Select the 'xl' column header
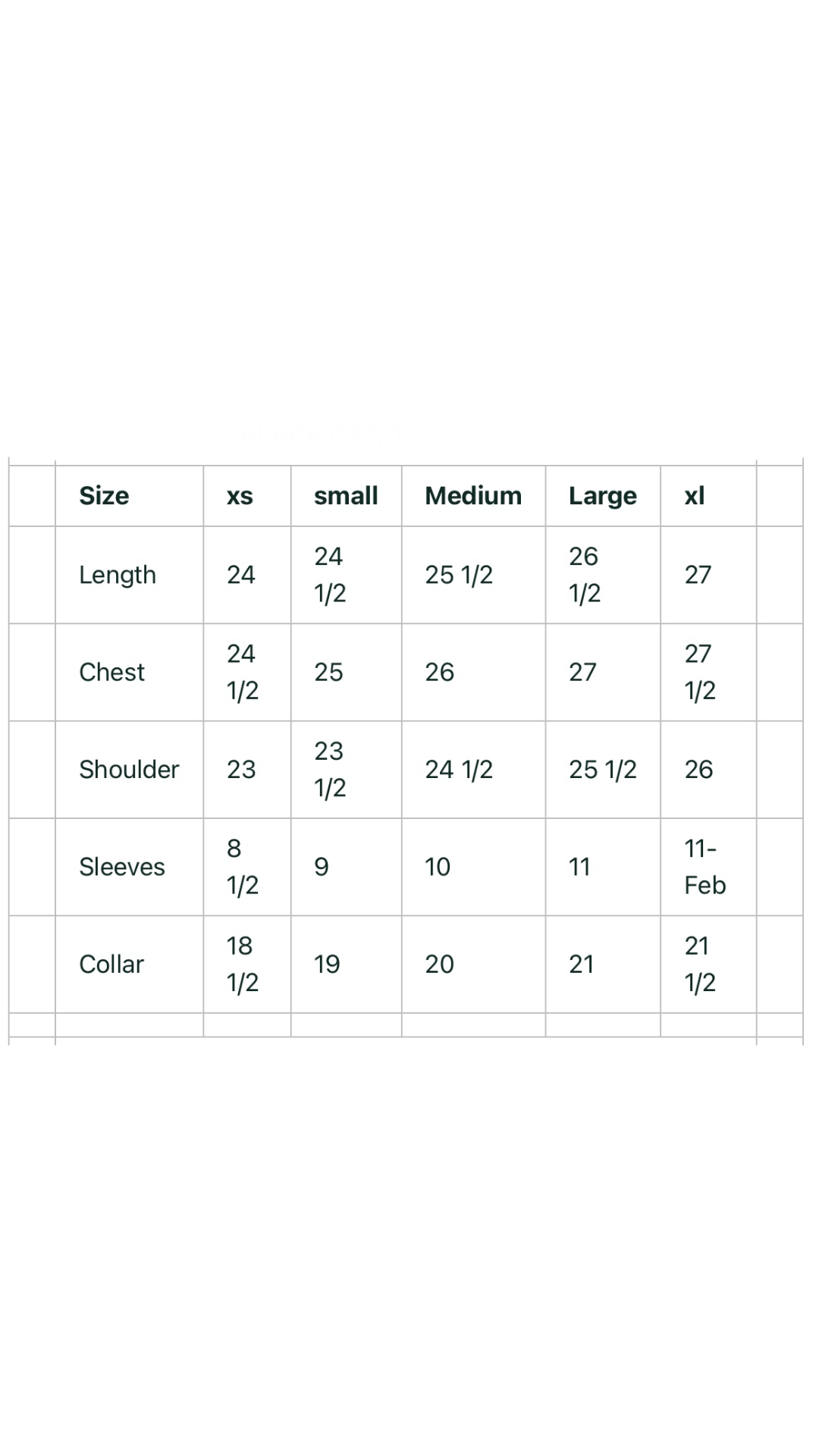This screenshot has width=819, height=1456. point(695,496)
